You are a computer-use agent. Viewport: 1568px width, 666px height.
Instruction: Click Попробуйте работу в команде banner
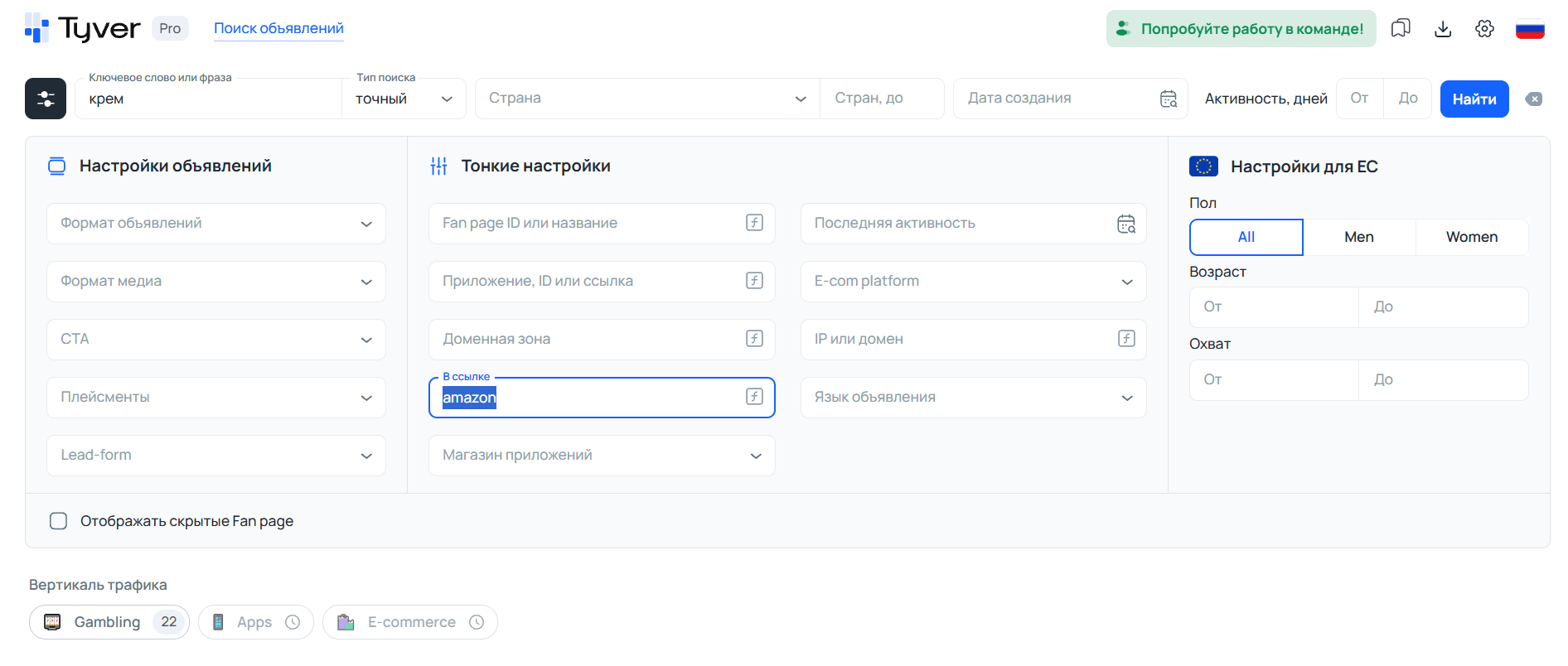(x=1241, y=29)
